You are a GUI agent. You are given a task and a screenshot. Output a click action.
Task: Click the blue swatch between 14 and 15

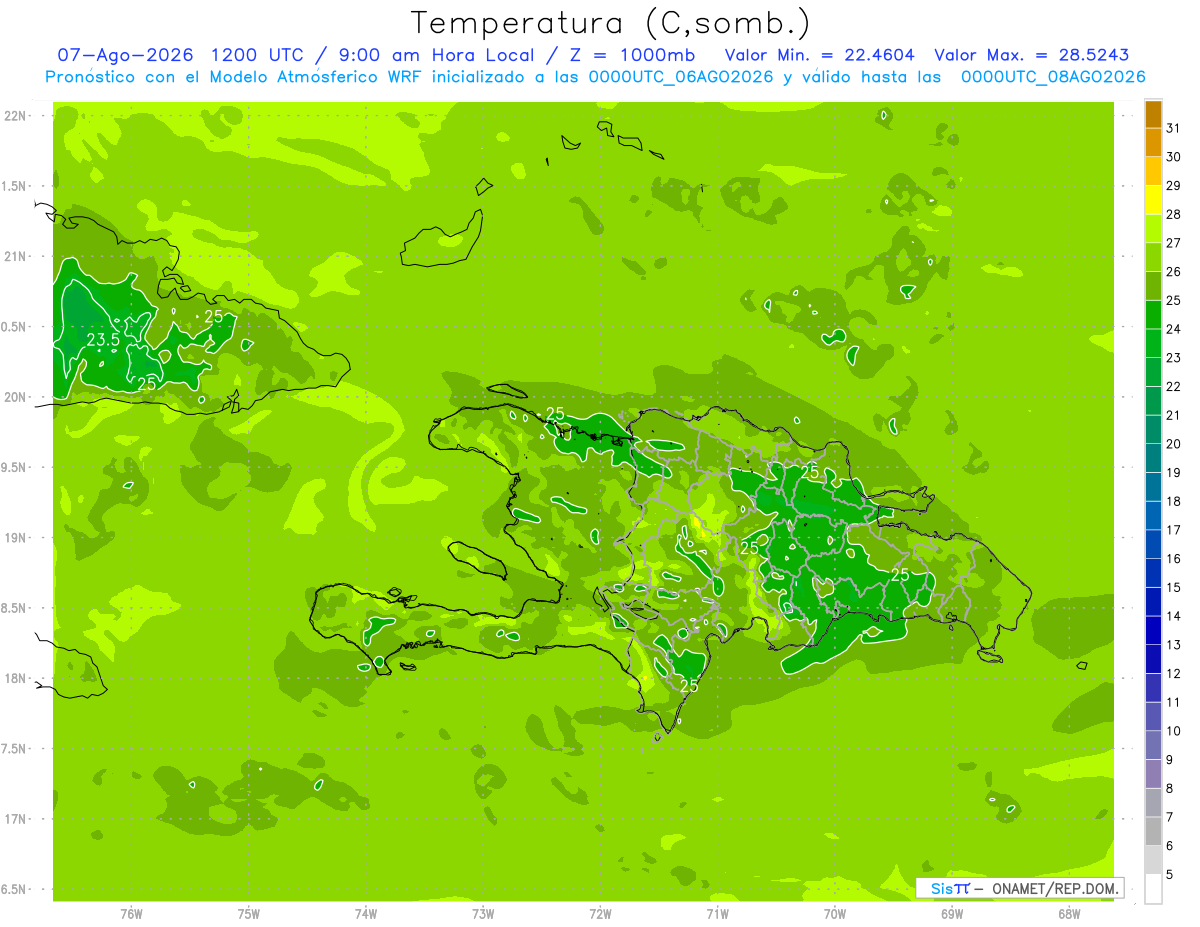point(1153,601)
